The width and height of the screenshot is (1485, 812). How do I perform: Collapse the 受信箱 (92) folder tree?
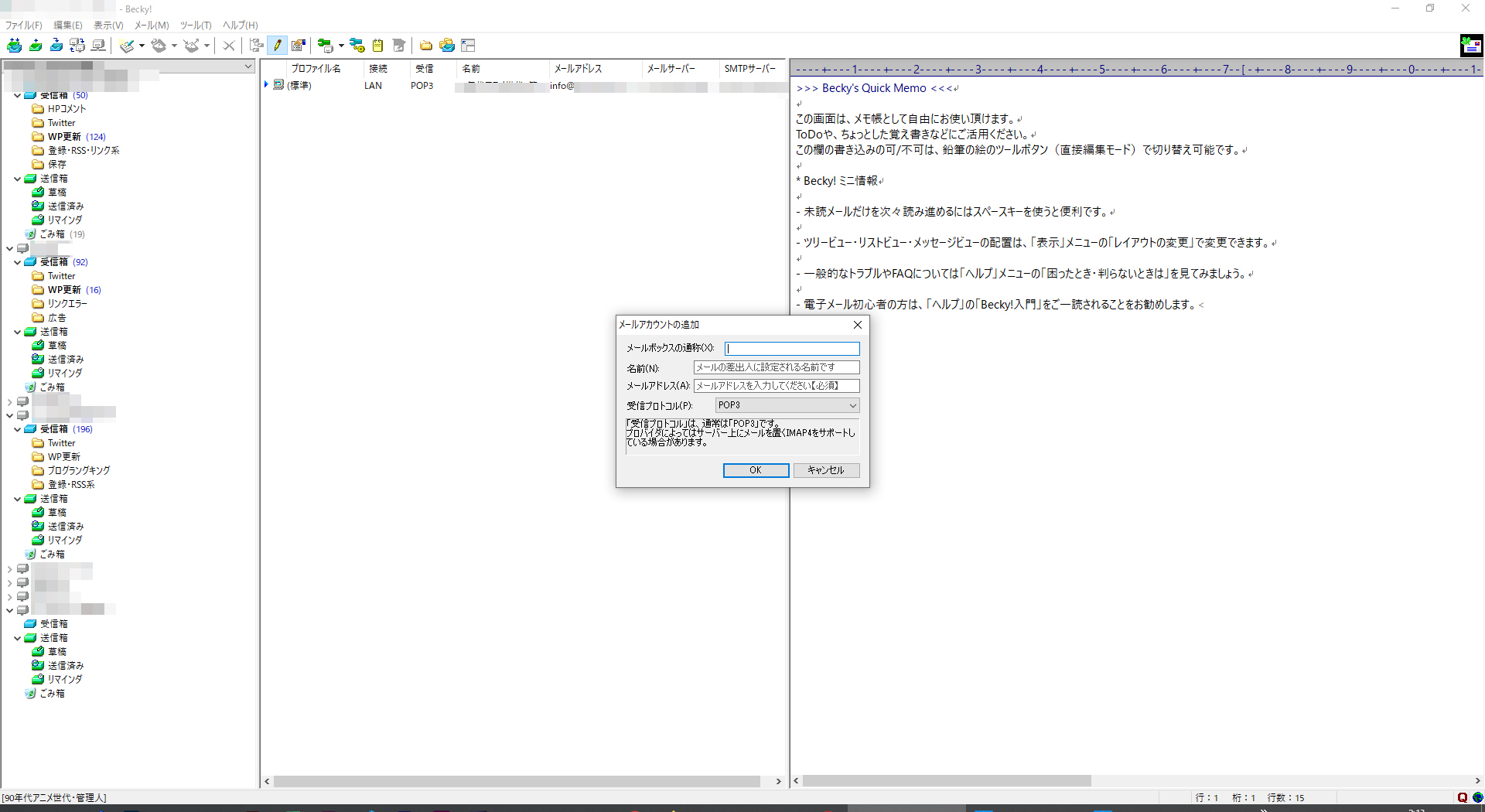pos(17,262)
